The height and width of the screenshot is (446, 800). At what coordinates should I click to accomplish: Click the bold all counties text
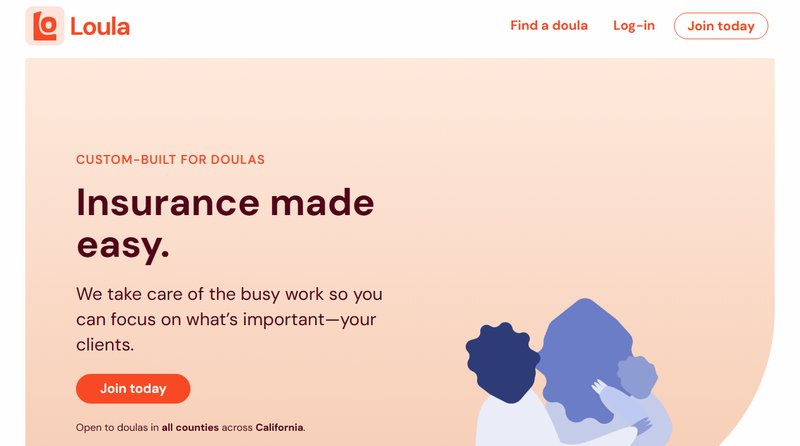[x=191, y=427]
